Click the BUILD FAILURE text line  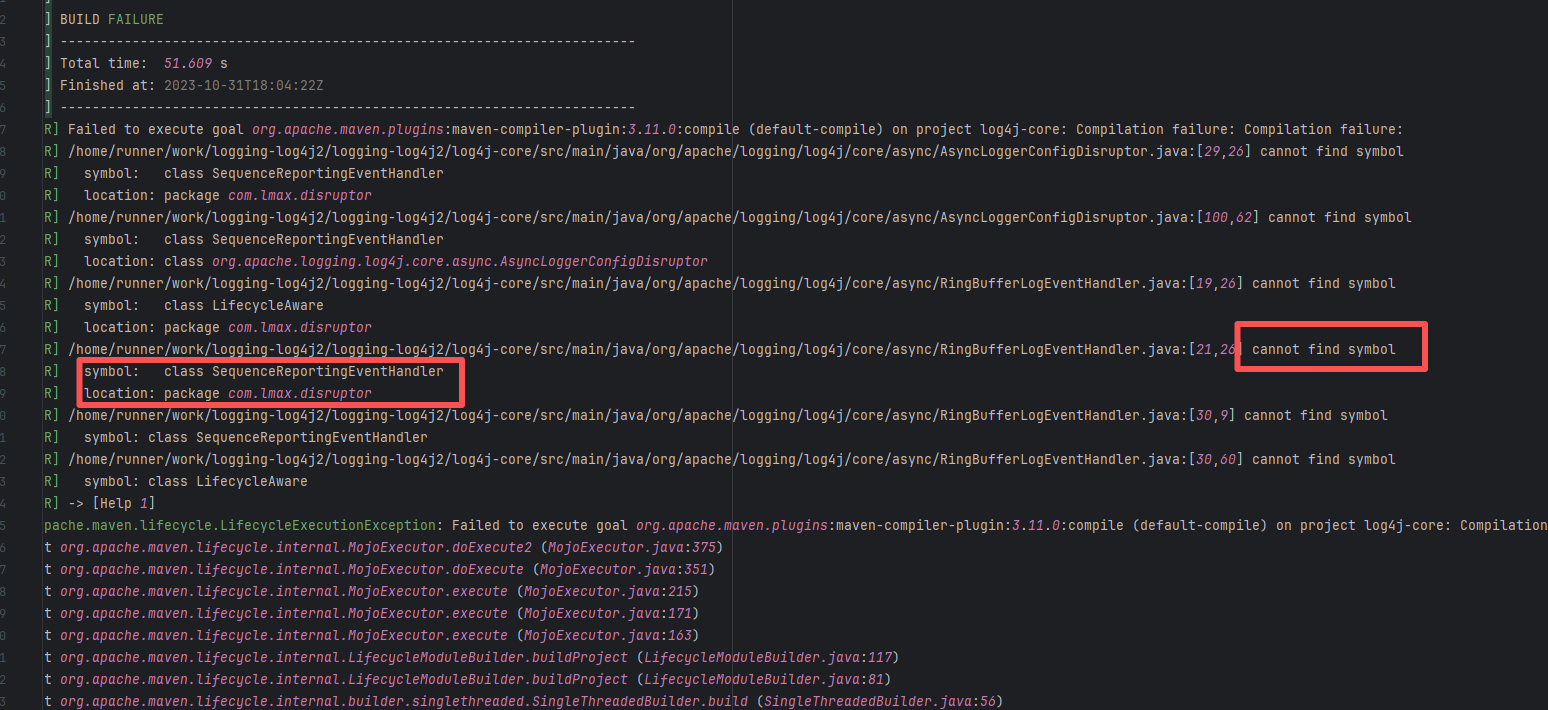click(x=111, y=19)
